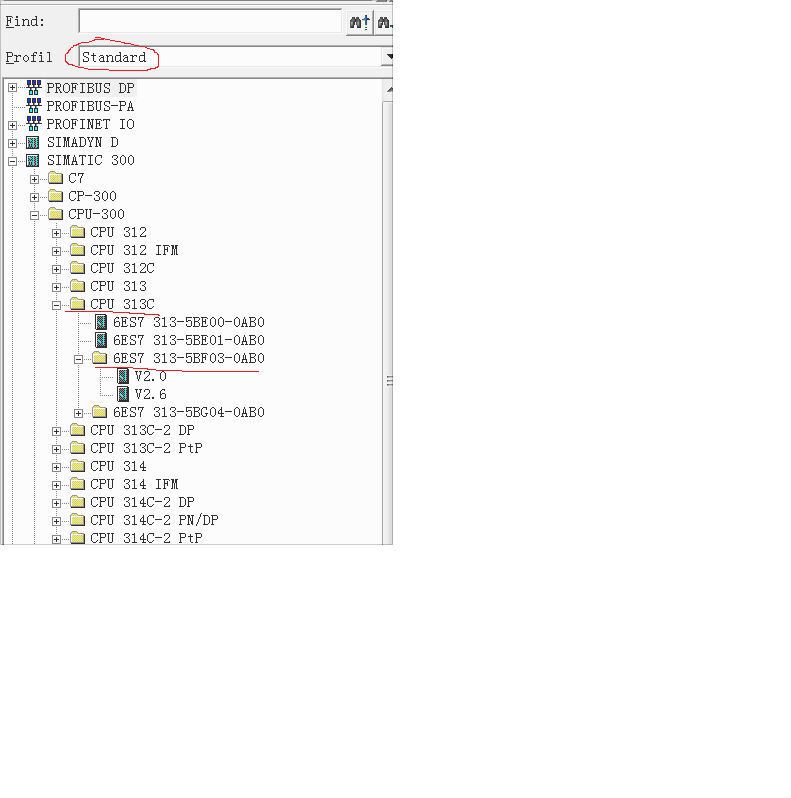Expand the CP-300 folder
The image size is (791, 798).
tap(35, 197)
